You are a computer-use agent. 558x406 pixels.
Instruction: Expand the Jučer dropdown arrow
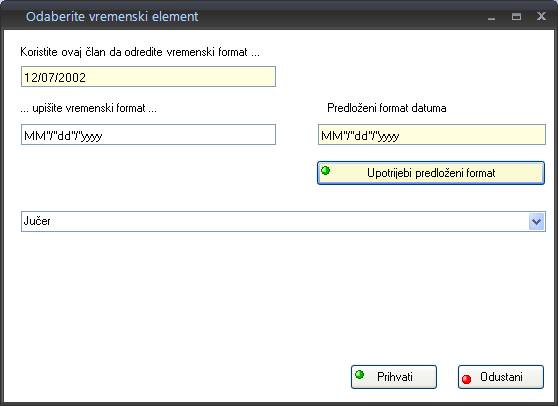(537, 222)
